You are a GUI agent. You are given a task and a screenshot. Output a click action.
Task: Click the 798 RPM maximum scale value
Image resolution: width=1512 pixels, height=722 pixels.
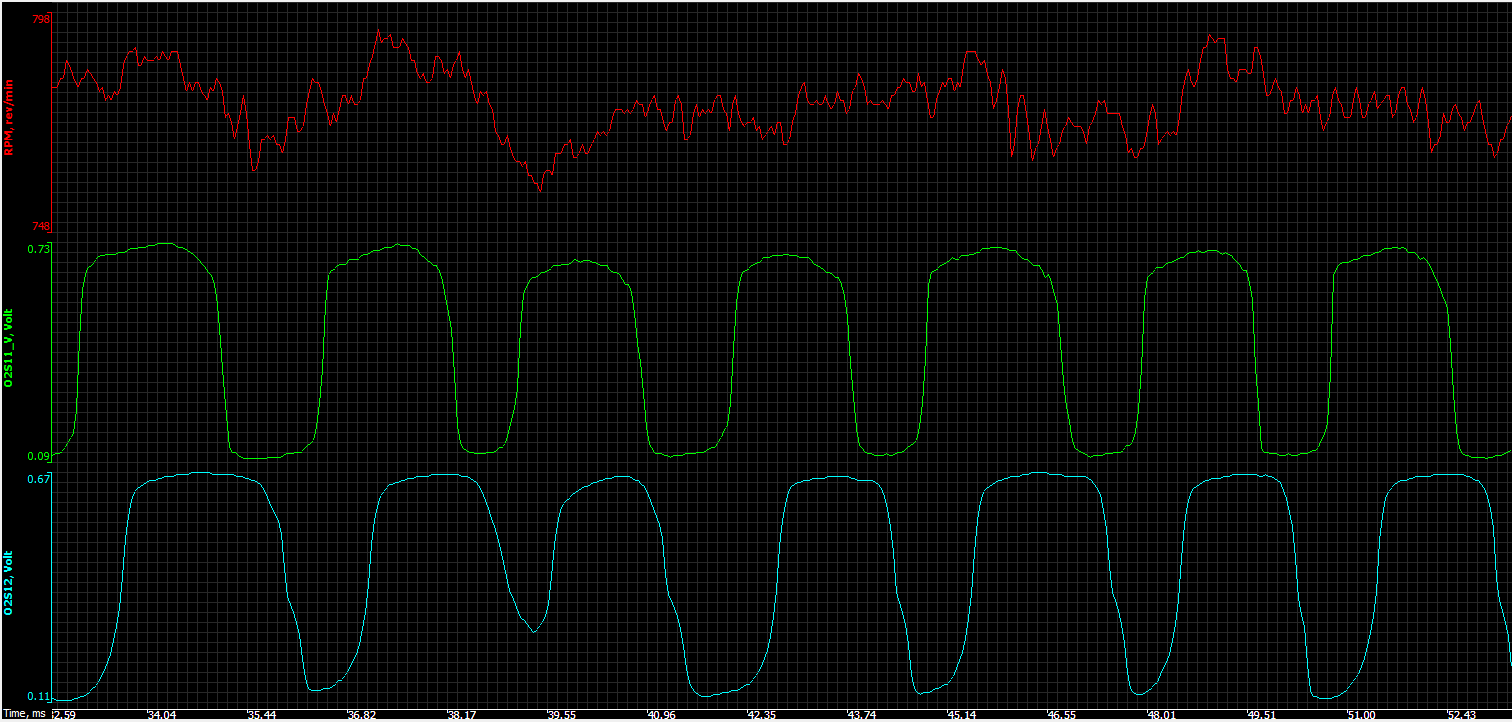[40, 19]
